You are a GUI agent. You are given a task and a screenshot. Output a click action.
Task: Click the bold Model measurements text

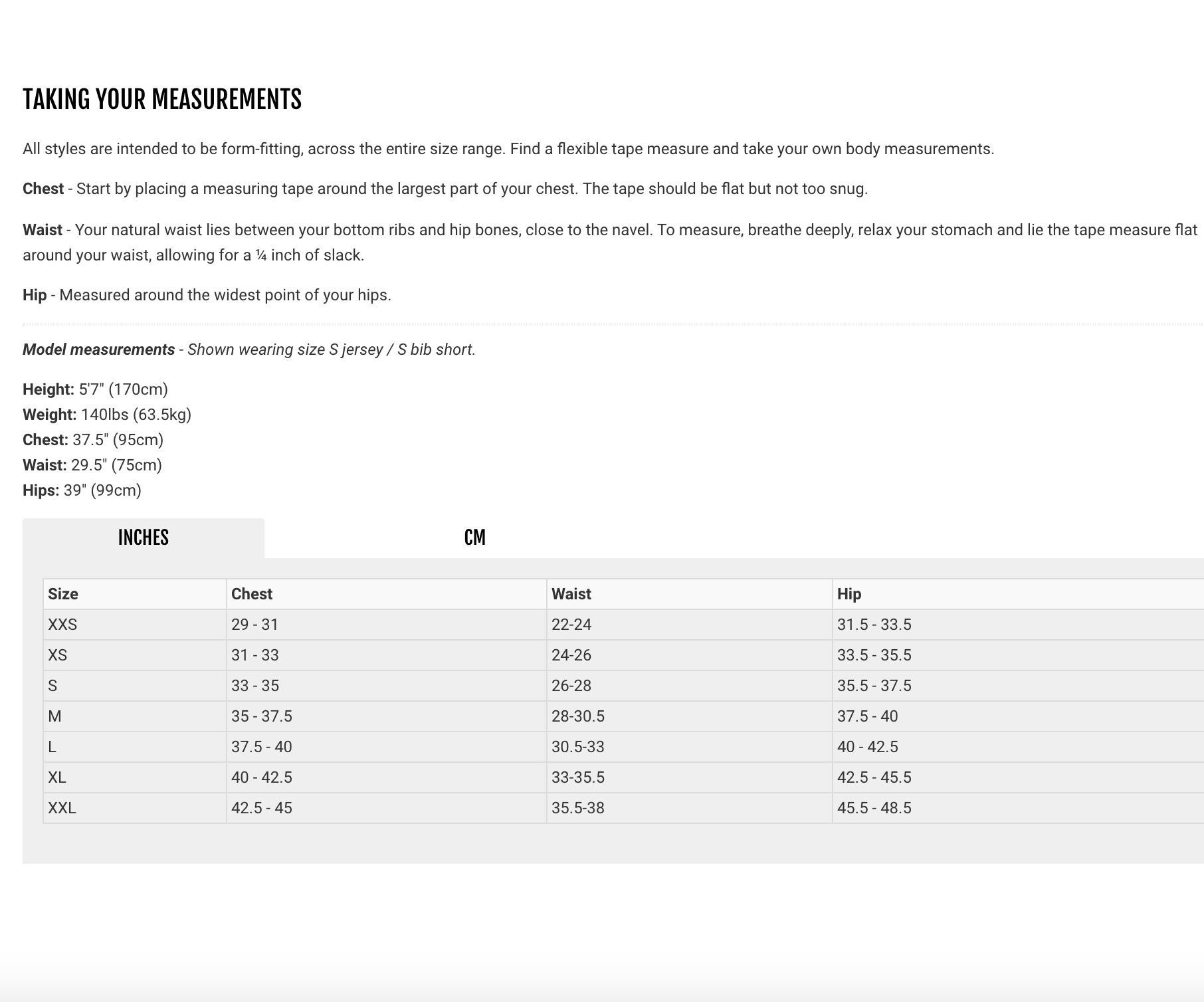(x=99, y=350)
